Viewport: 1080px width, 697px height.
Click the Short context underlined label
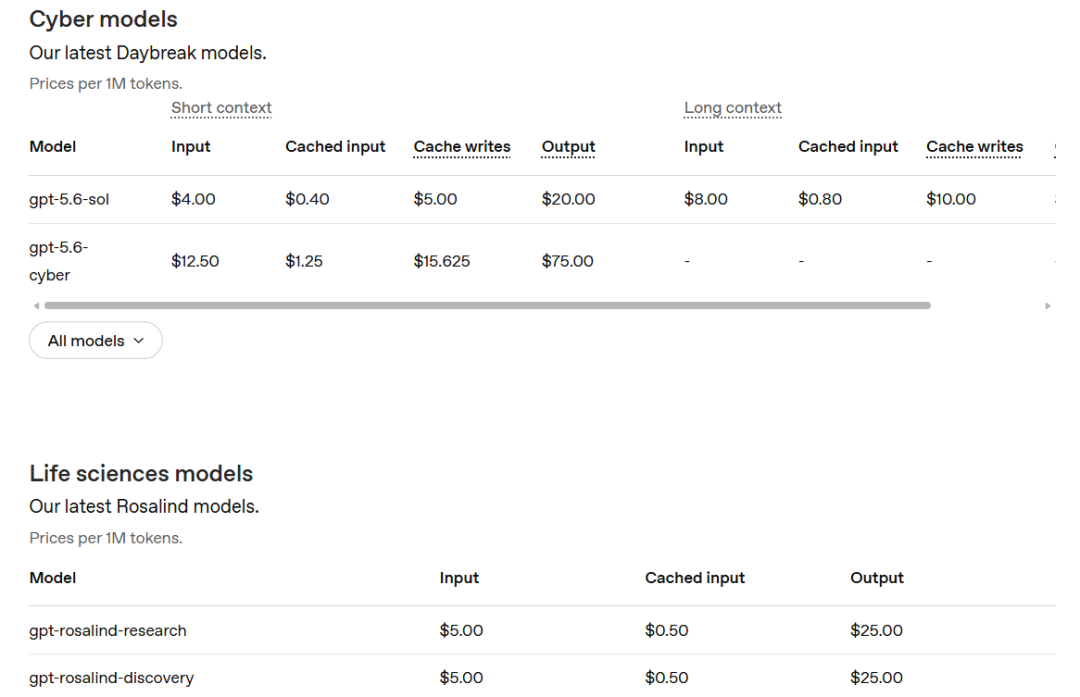coord(221,108)
